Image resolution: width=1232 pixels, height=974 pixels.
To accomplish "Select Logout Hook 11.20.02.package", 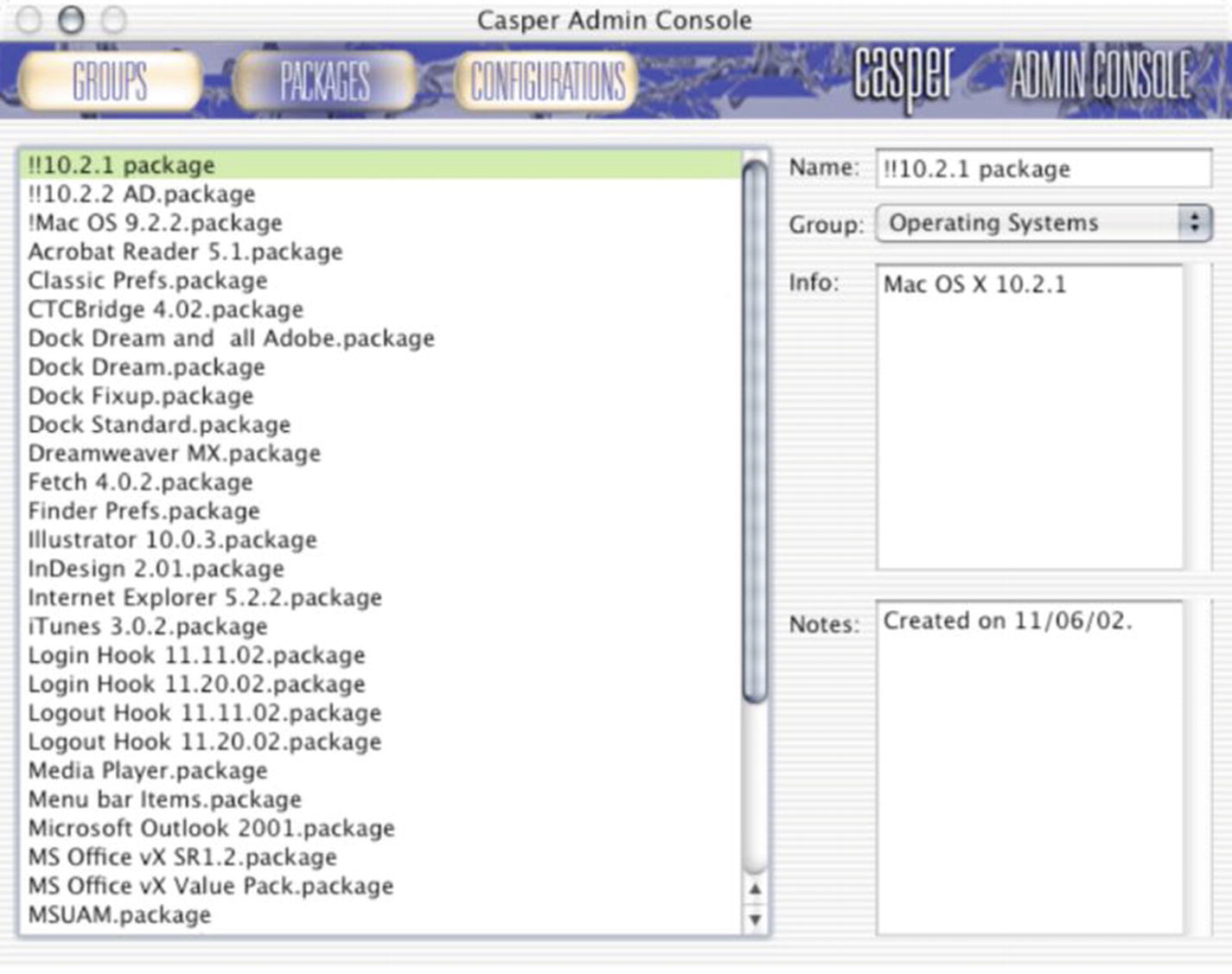I will pyautogui.click(x=380, y=742).
